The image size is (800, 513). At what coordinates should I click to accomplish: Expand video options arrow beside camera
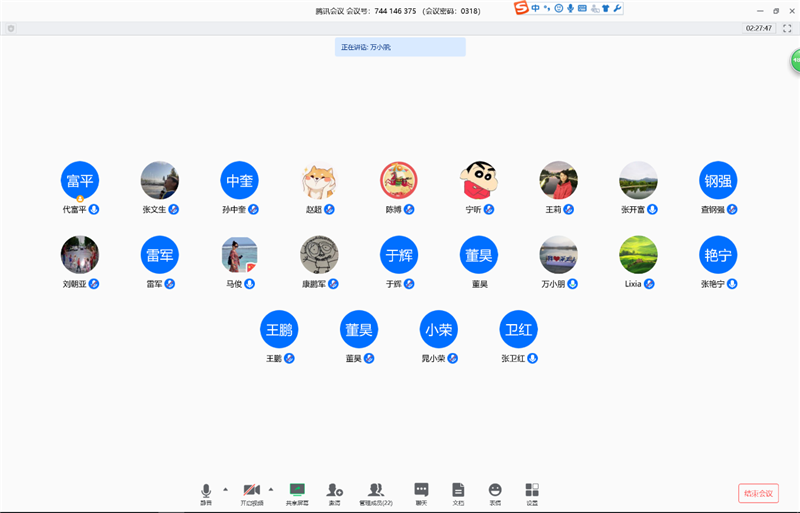coord(270,489)
